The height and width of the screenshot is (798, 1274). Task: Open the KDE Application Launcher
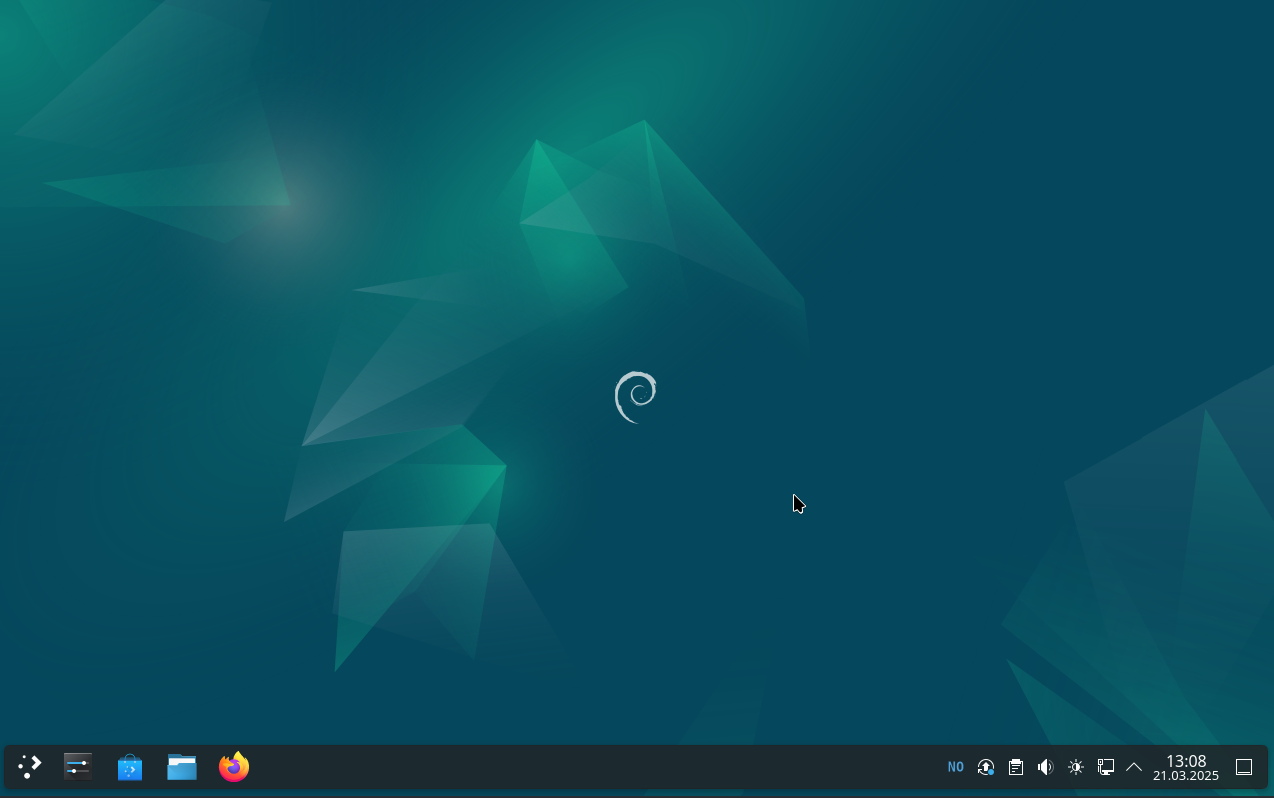[30, 767]
